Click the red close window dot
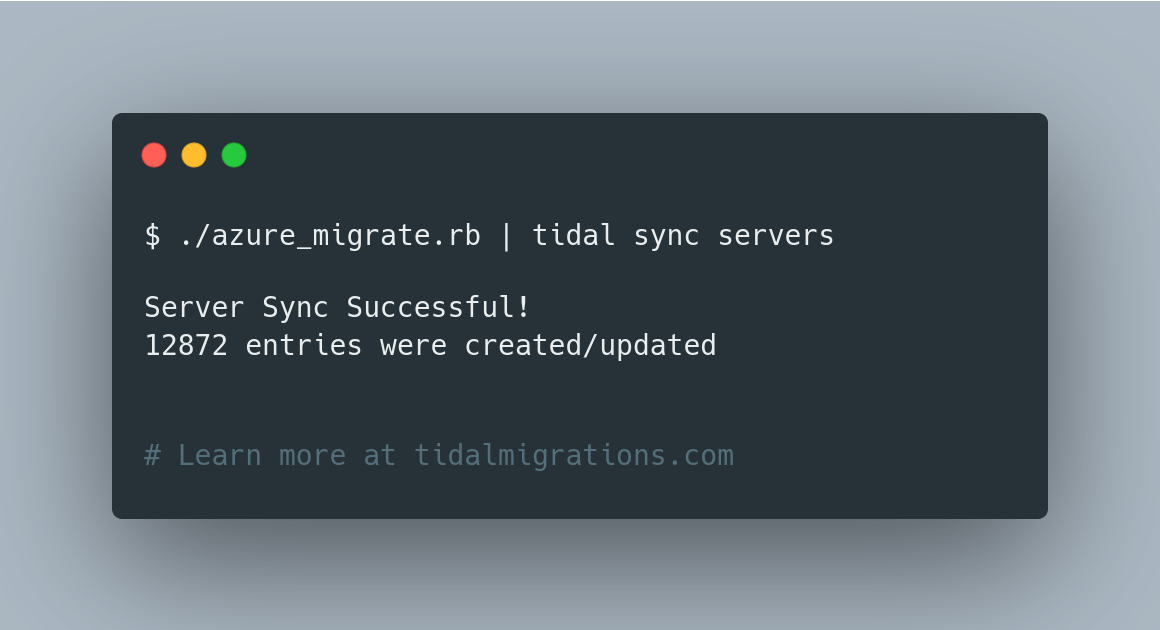Viewport: 1160px width, 630px height. [x=154, y=155]
